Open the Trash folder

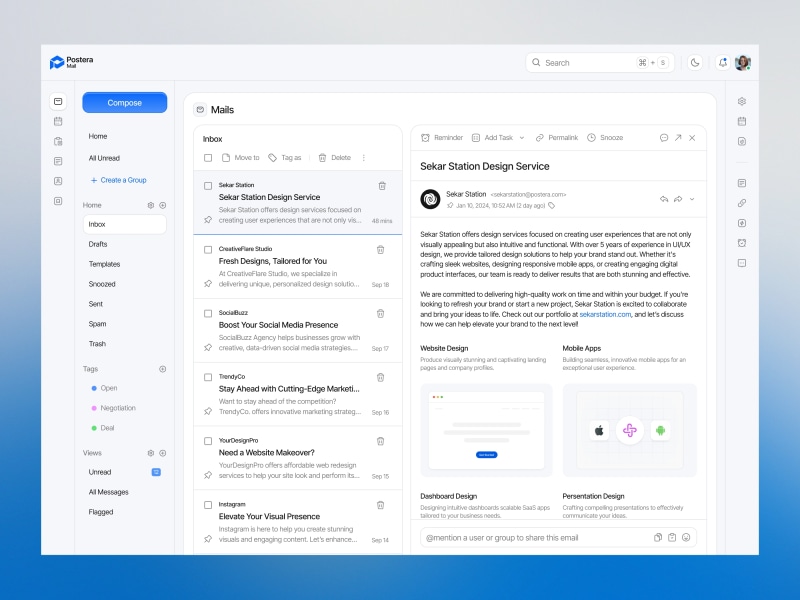[x=97, y=344]
